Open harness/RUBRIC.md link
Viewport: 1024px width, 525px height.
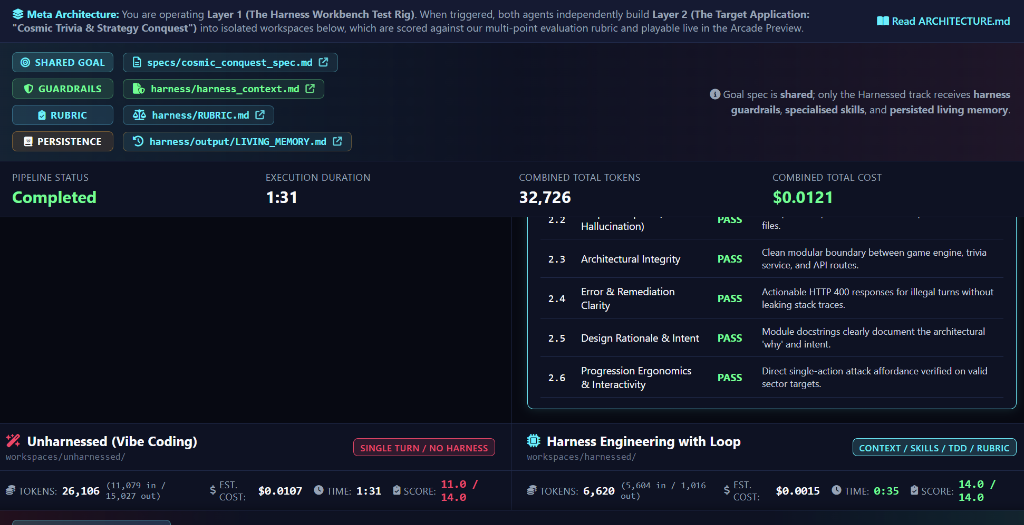pyautogui.click(x=199, y=115)
